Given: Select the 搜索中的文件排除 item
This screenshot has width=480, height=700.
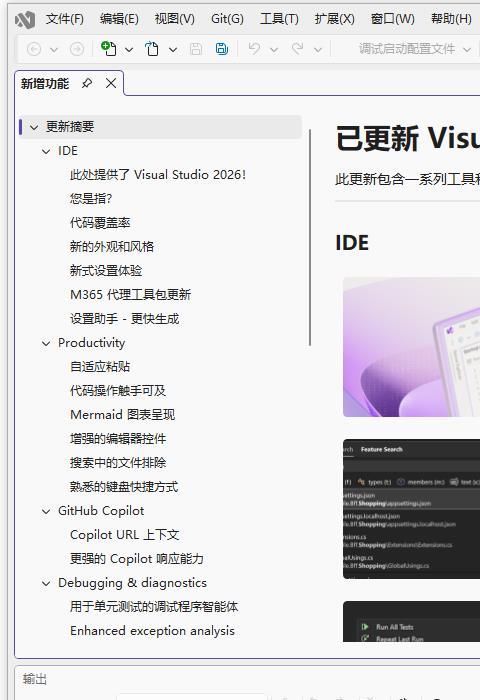Looking at the screenshot, I should click(x=118, y=462).
